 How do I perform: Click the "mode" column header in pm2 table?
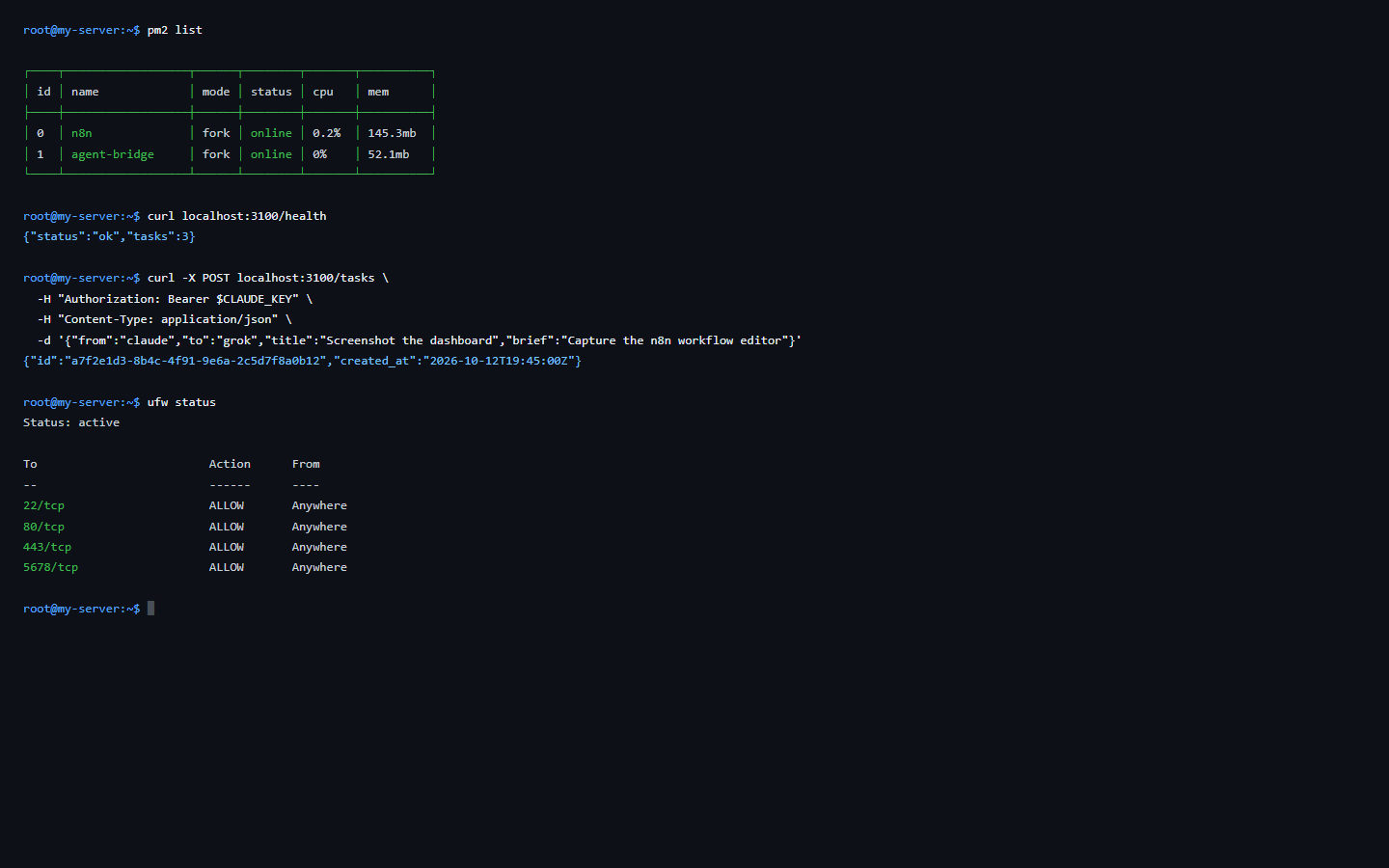tap(216, 92)
